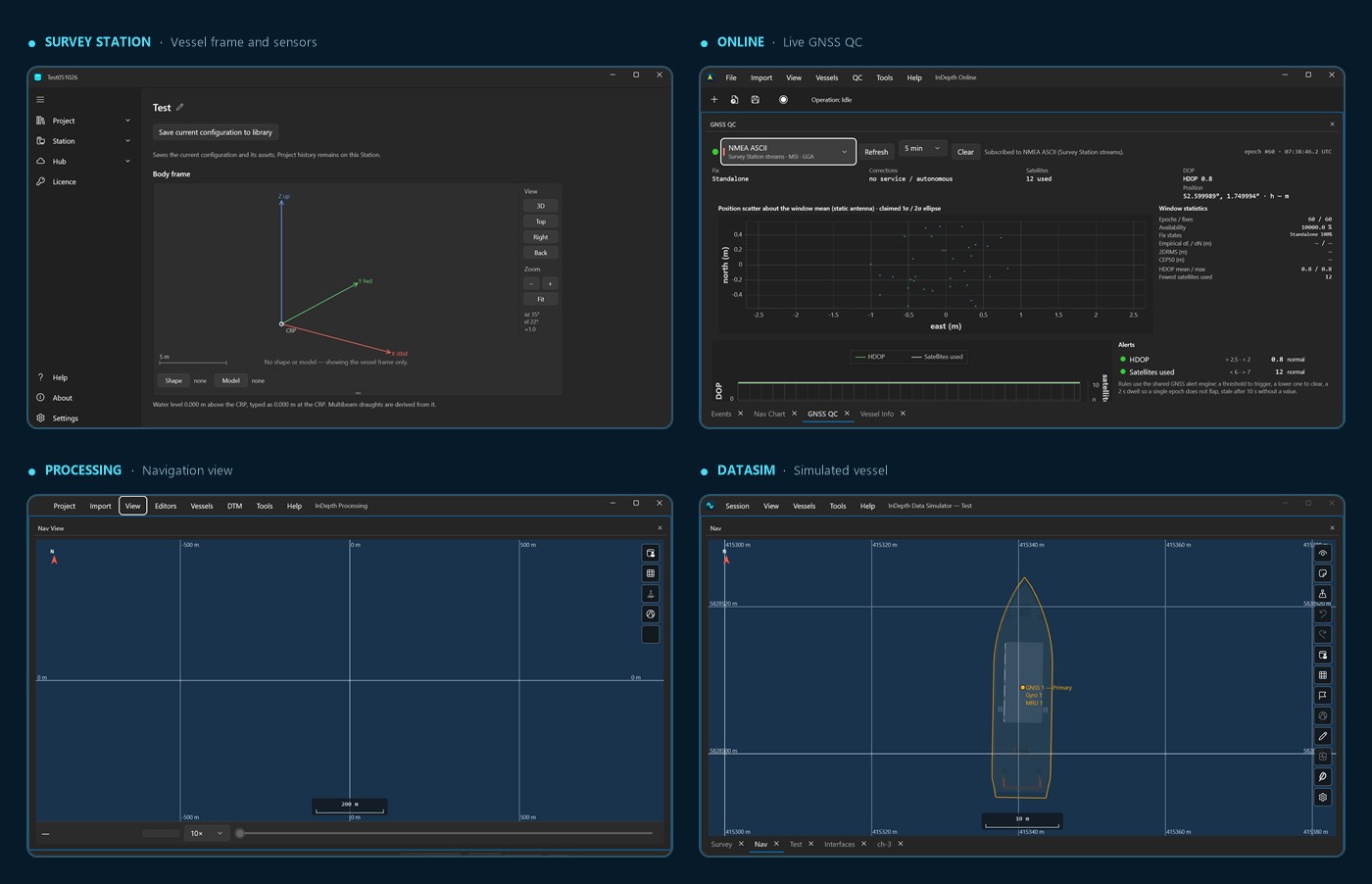Screen dimensions: 1372x884
Task: Click the Clear button in GNSS QC
Action: (965, 152)
